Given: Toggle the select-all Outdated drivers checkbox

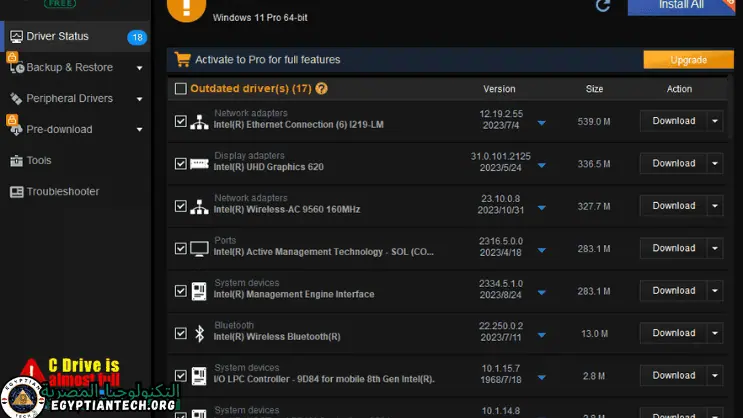Looking at the screenshot, I should coord(181,89).
